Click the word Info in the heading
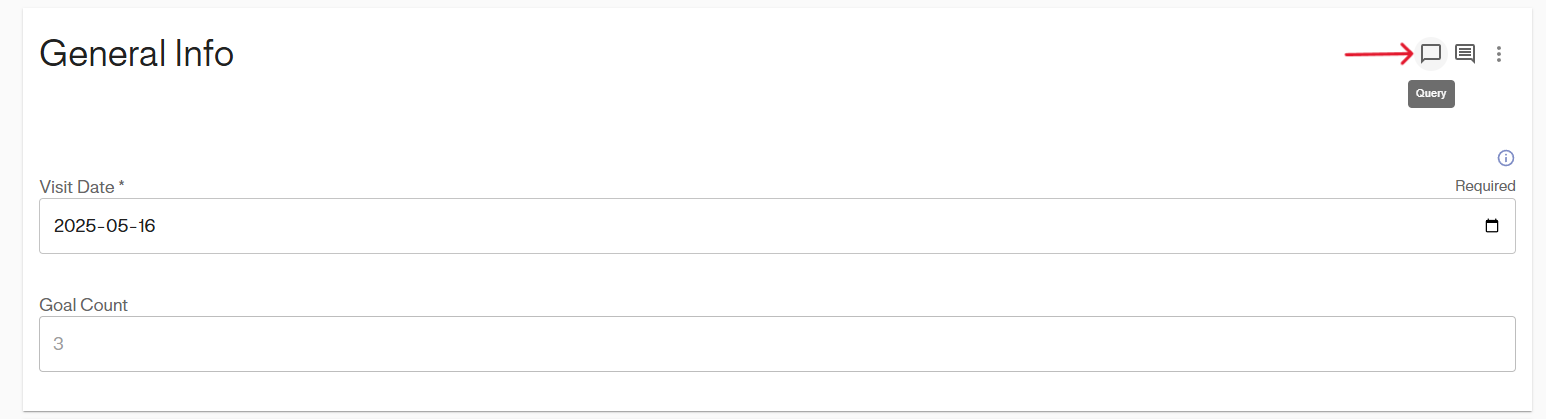 click(x=201, y=53)
